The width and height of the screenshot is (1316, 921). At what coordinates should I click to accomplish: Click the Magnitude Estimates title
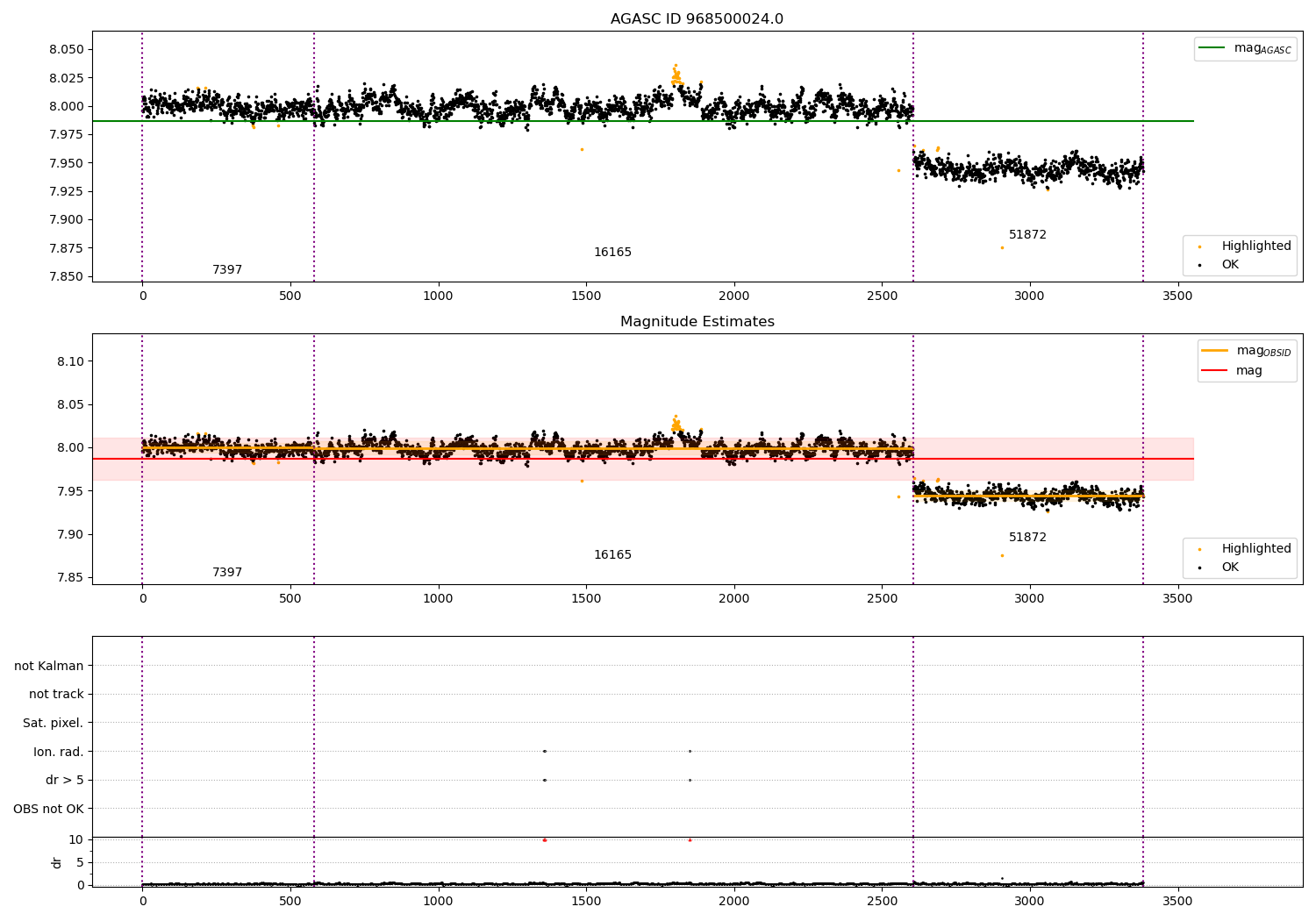pos(697,322)
